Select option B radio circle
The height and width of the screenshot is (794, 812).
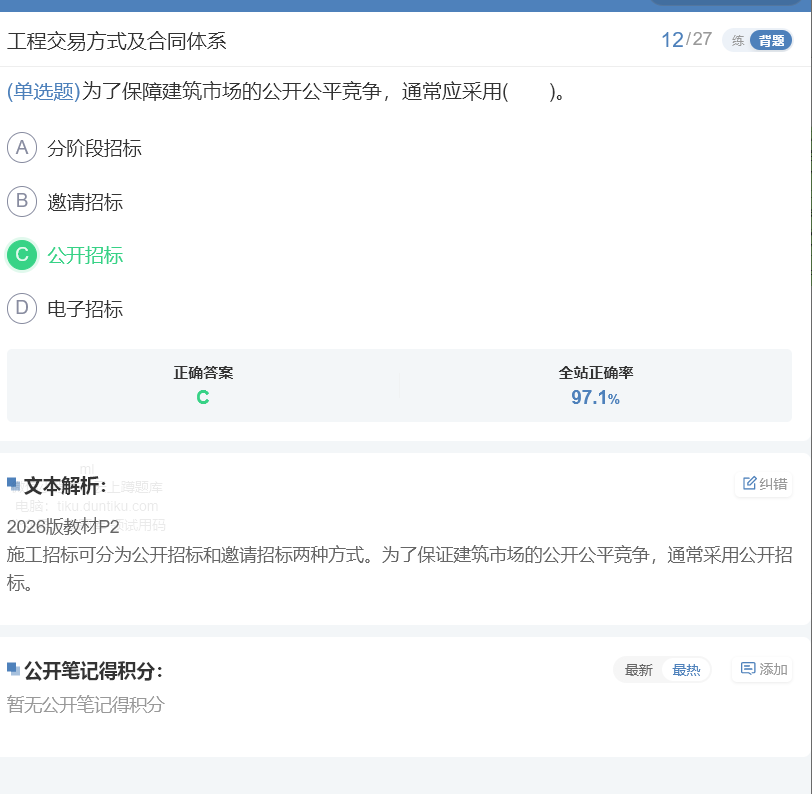22,202
